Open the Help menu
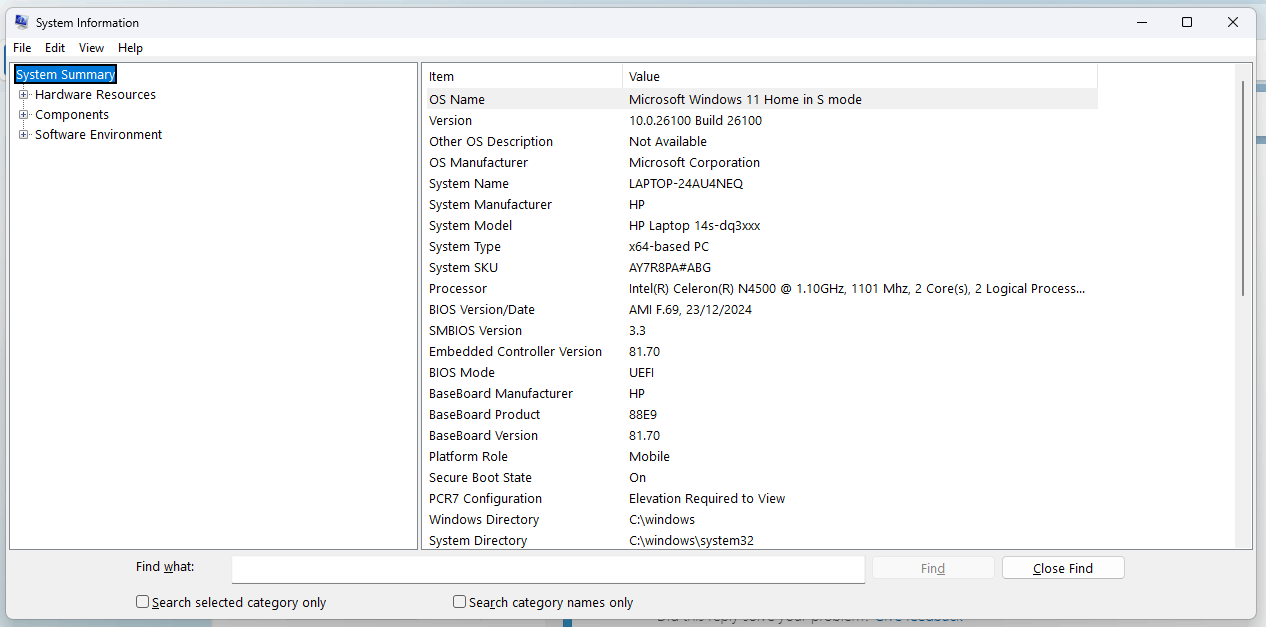Viewport: 1266px width, 627px height. [130, 47]
